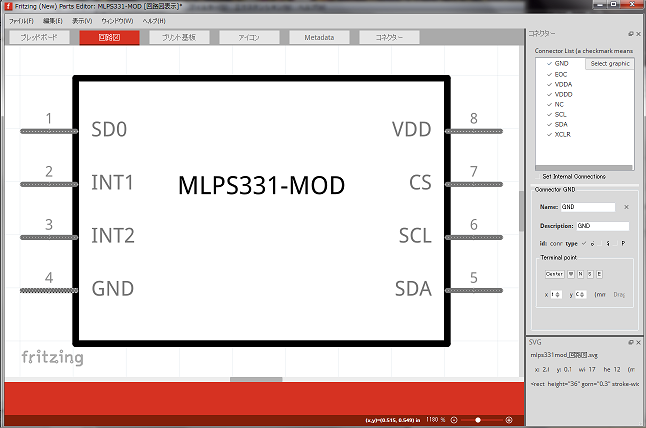Click the SDA pin label text
This screenshot has width=646, height=428.
pyautogui.click(x=413, y=289)
